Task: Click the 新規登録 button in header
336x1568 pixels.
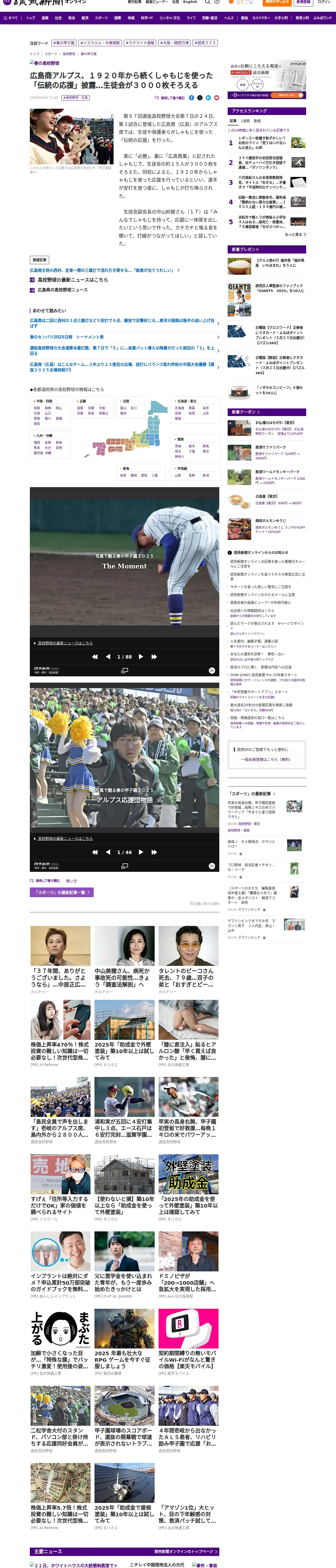Action: (x=303, y=2)
